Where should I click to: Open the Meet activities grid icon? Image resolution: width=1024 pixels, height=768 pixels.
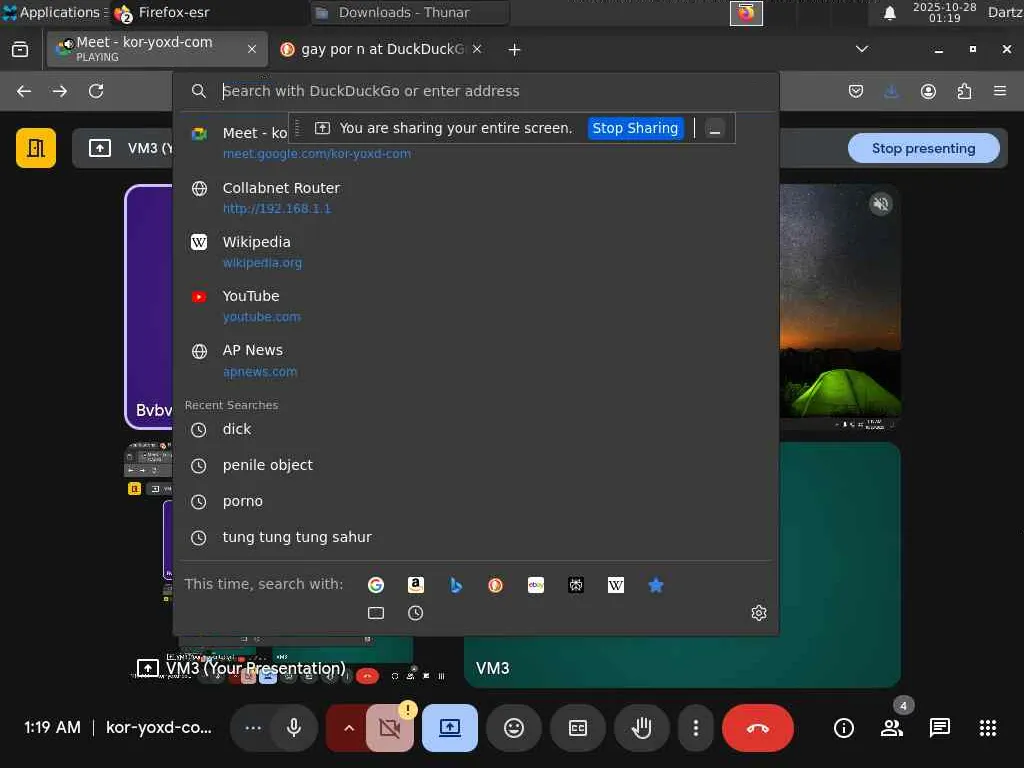coord(988,728)
